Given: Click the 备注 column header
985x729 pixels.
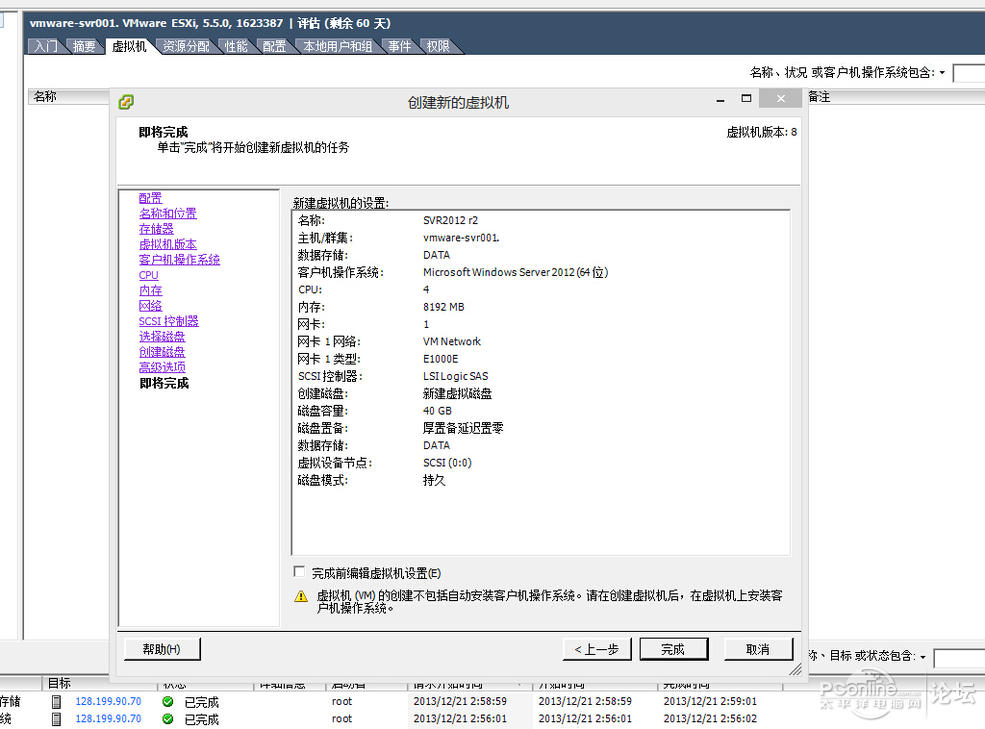Looking at the screenshot, I should click(819, 97).
